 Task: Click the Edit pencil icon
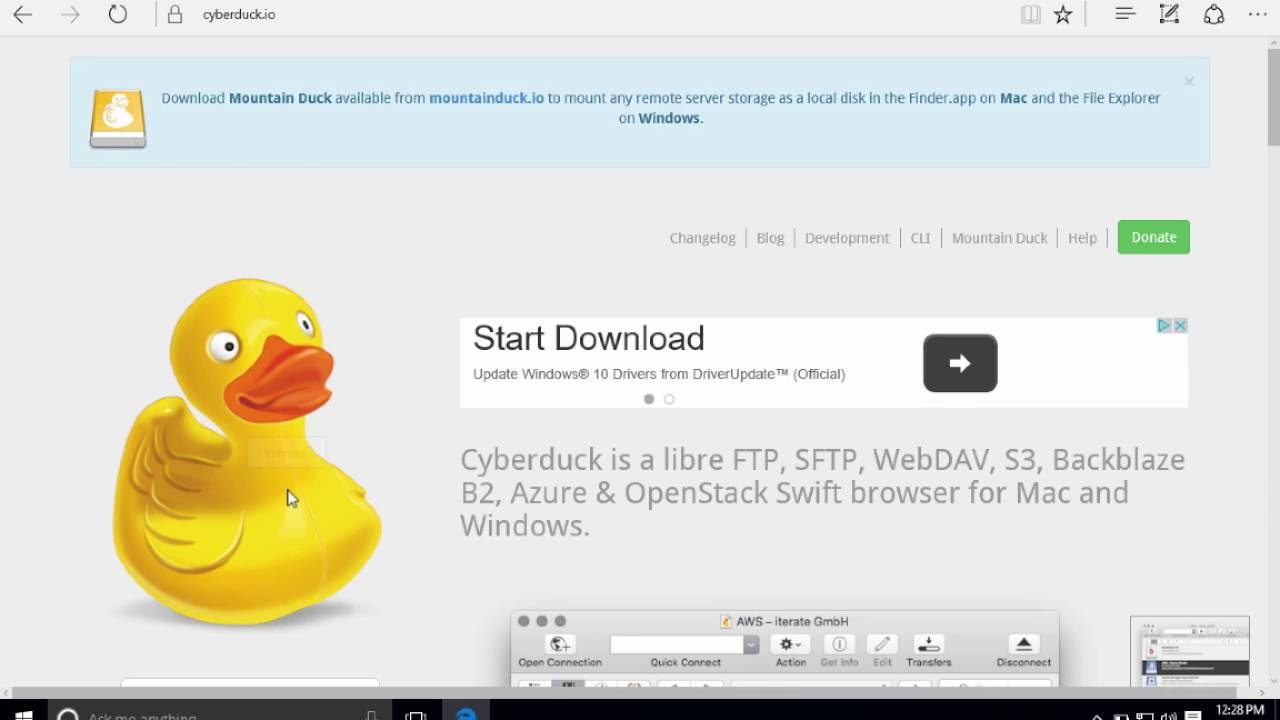point(882,645)
